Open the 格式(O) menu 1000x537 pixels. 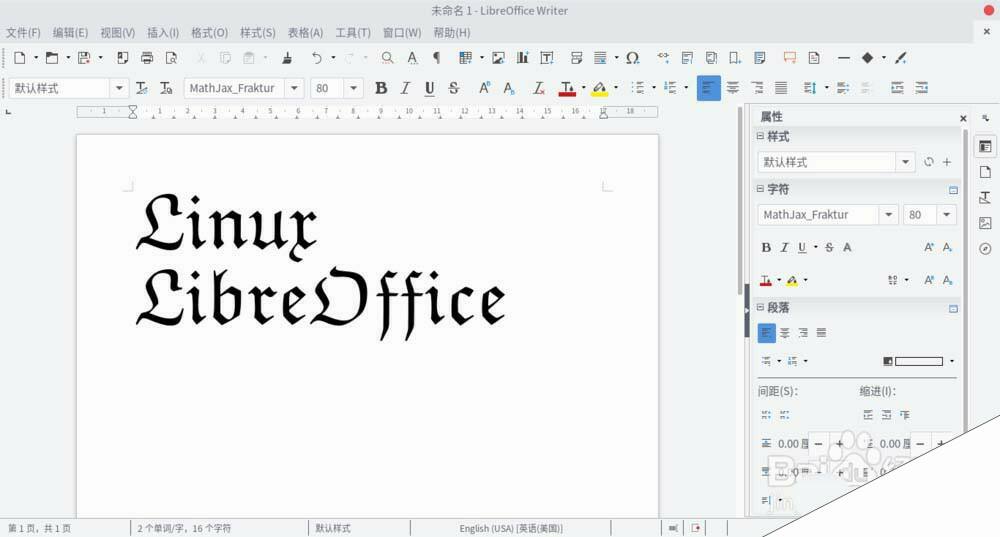[x=209, y=33]
